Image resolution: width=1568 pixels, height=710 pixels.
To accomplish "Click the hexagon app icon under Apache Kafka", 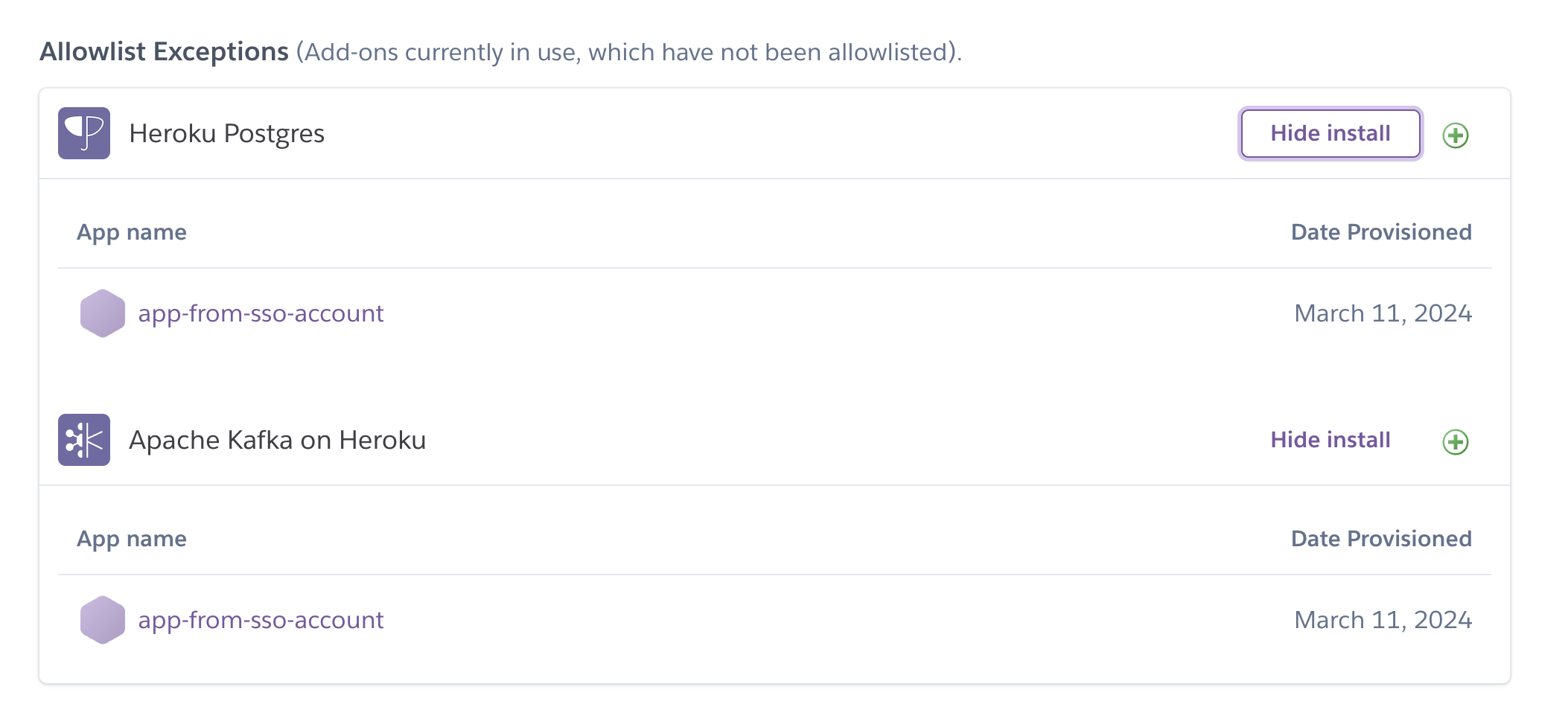I will (103, 620).
